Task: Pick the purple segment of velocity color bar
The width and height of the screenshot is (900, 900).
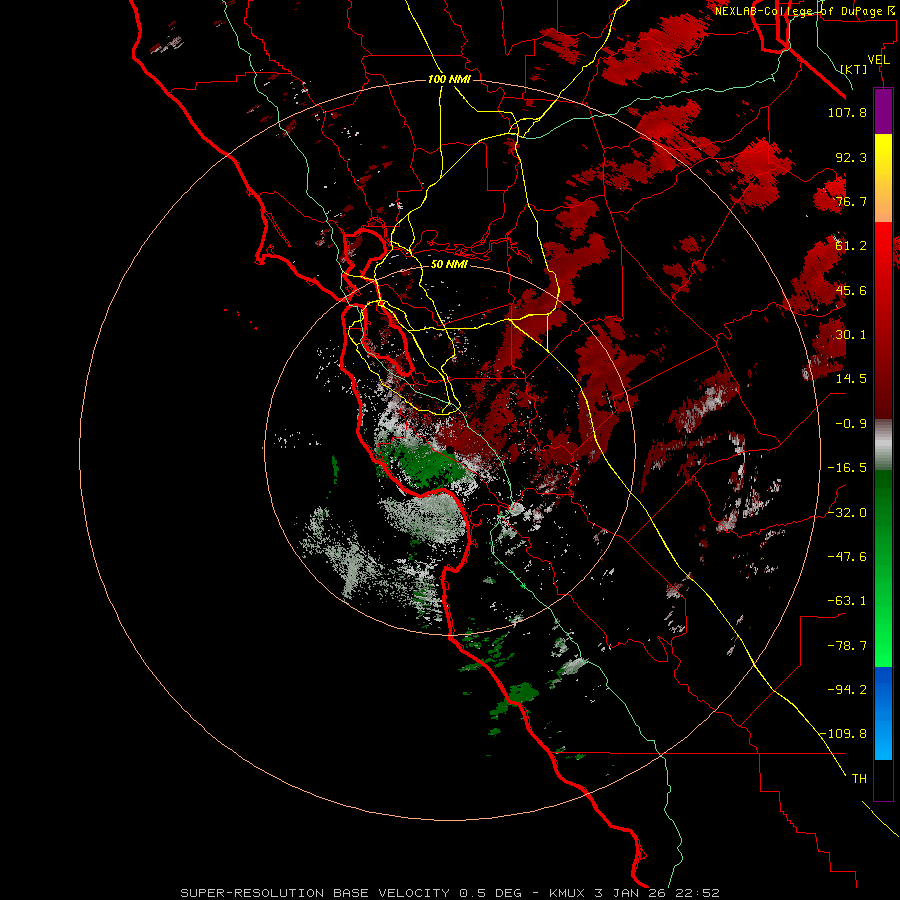Action: coord(883,112)
